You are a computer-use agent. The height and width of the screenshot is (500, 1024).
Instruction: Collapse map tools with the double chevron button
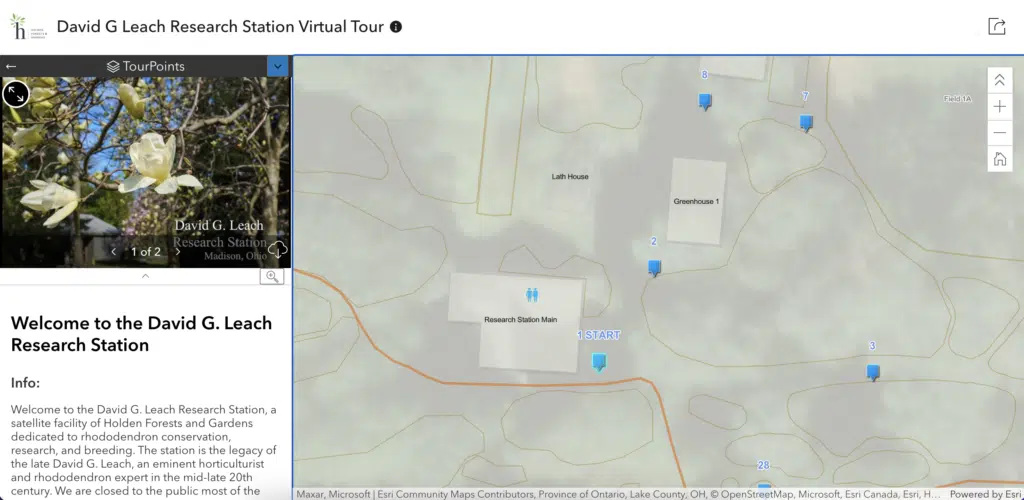[999, 80]
